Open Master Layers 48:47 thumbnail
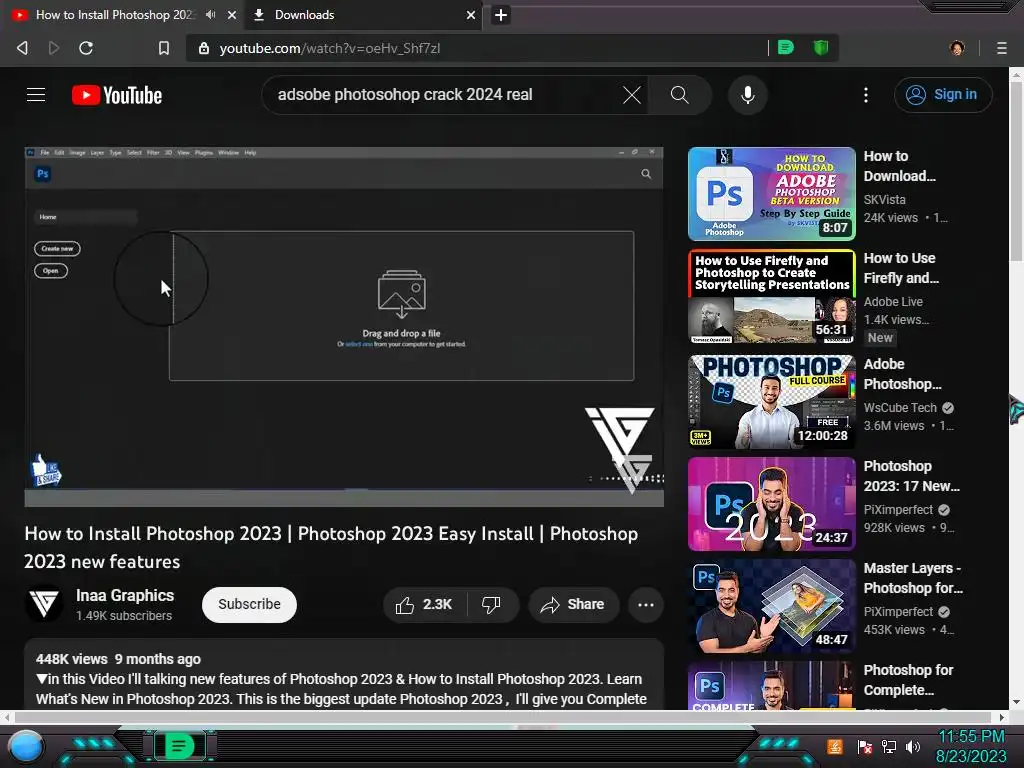The width and height of the screenshot is (1024, 768). (771, 605)
